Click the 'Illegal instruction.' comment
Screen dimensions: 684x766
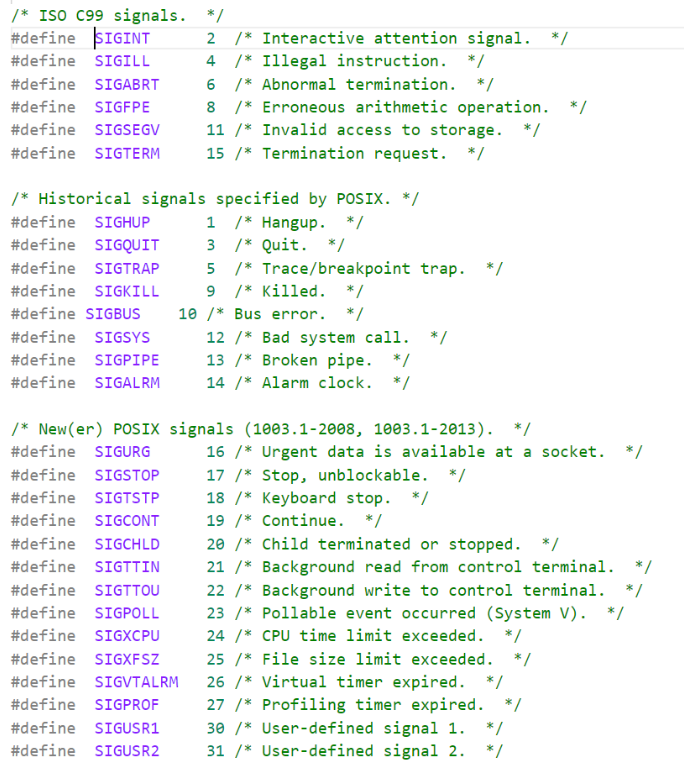tap(359, 61)
